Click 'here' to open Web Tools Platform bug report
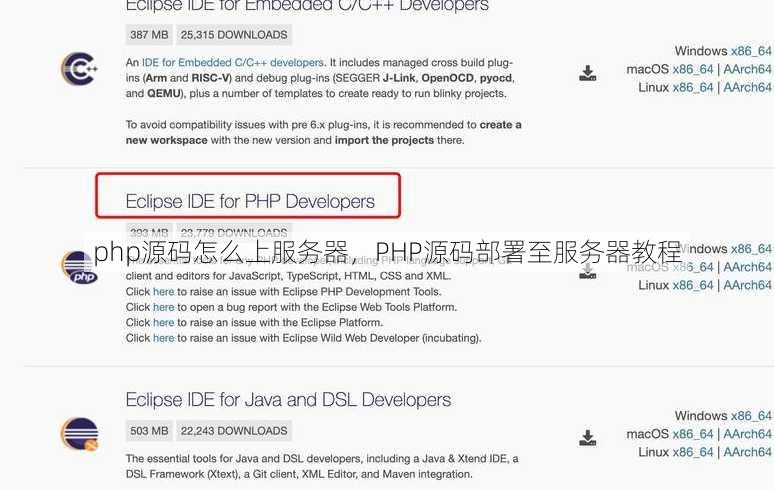 click(163, 307)
